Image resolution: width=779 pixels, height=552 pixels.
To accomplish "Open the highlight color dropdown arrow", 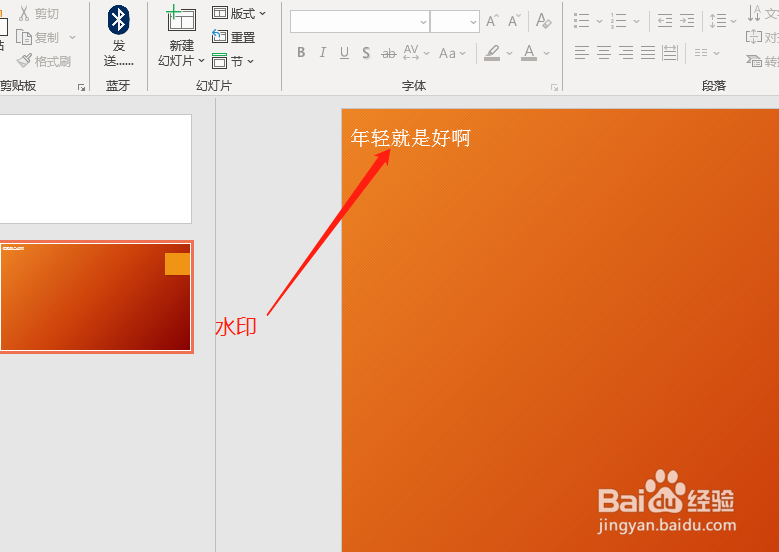I will (510, 53).
